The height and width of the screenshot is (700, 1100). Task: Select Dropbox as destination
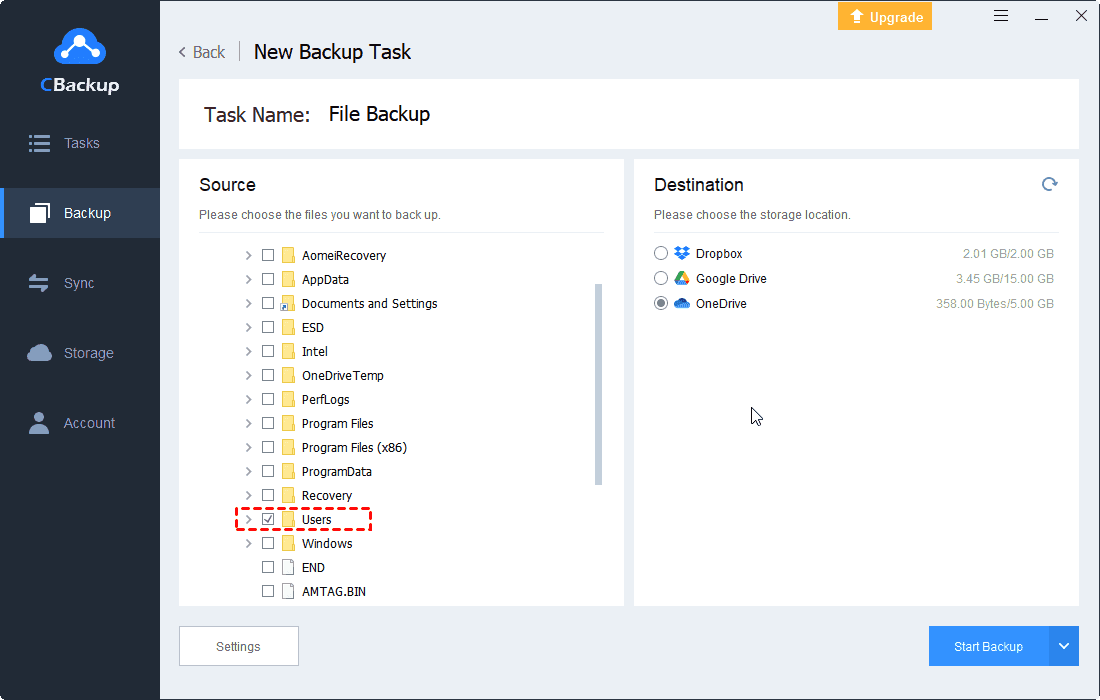[x=660, y=253]
